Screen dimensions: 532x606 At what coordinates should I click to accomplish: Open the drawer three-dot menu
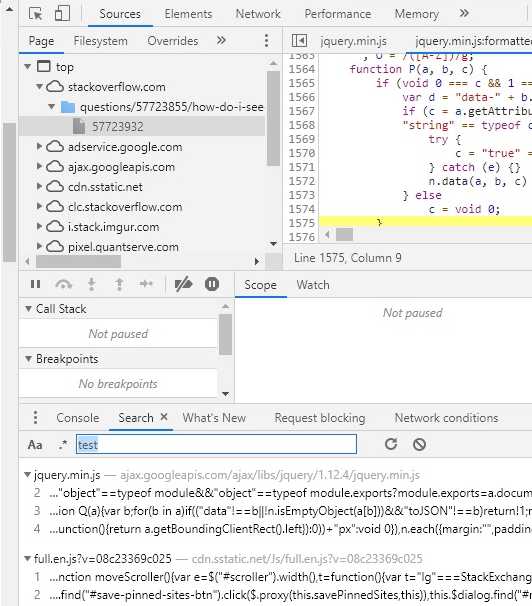pyautogui.click(x=35, y=417)
